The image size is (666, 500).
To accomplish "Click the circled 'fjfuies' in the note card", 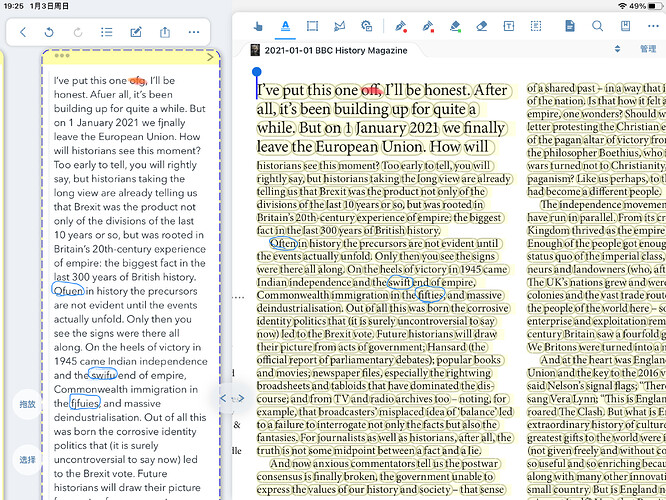I will [x=85, y=403].
